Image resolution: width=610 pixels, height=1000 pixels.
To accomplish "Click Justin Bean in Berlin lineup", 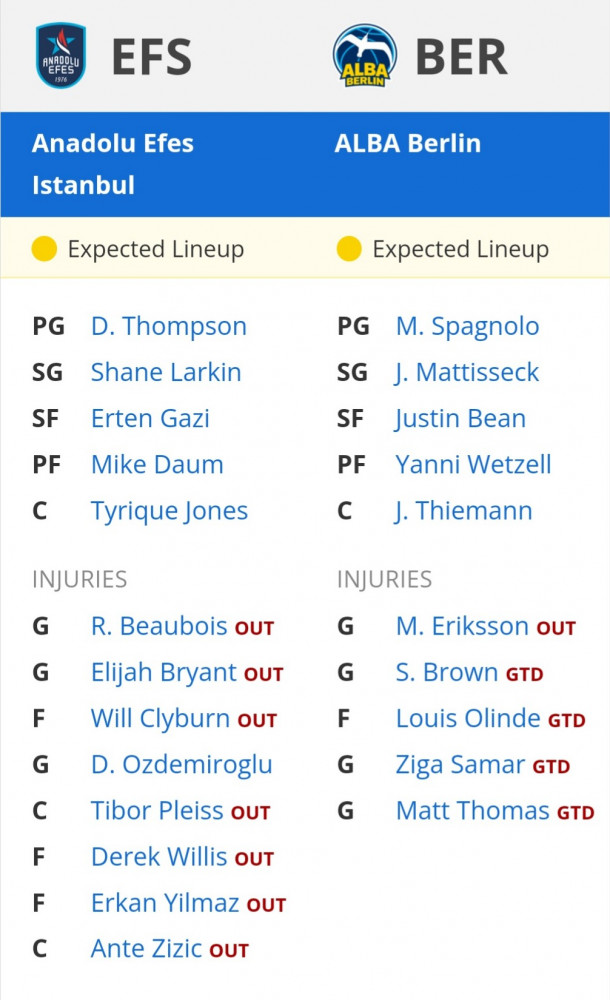I will (x=461, y=418).
